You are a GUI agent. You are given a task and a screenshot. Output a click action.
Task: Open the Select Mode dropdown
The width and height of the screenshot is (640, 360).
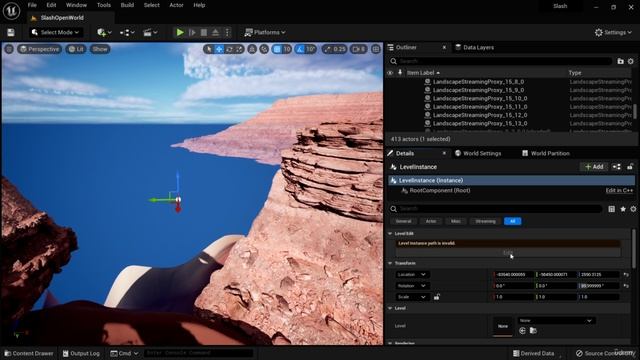tap(56, 32)
